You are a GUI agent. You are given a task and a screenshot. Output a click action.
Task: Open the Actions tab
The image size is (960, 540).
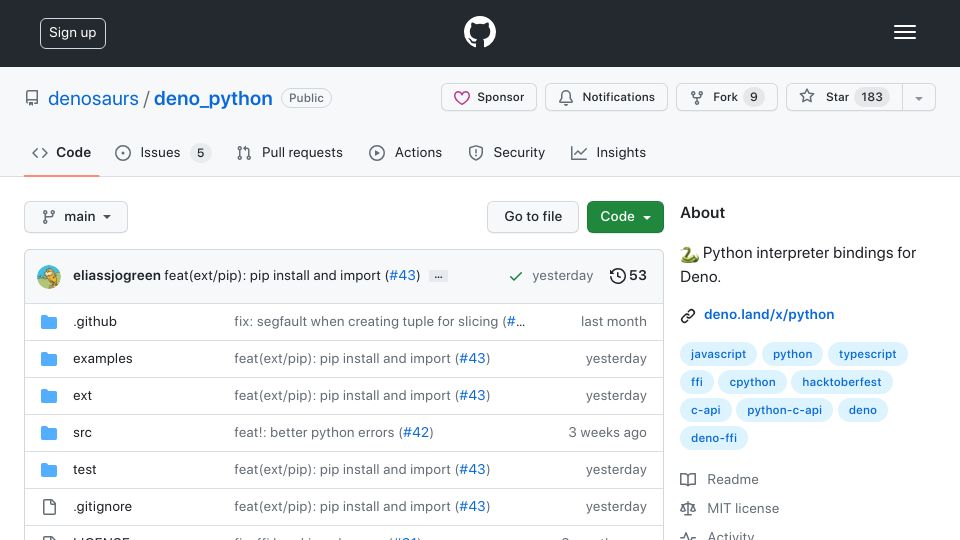point(405,152)
